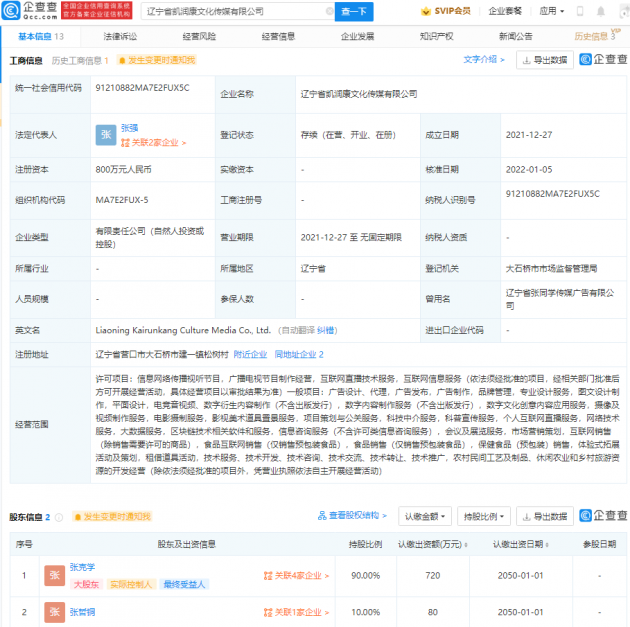Open the 认缴金额 filter dropdown
This screenshot has width=630, height=627.
tap(425, 517)
